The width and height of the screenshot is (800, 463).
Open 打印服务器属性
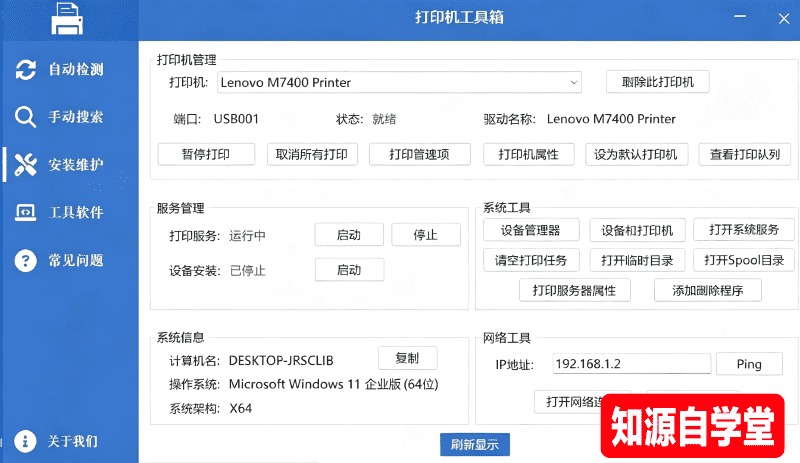574,290
